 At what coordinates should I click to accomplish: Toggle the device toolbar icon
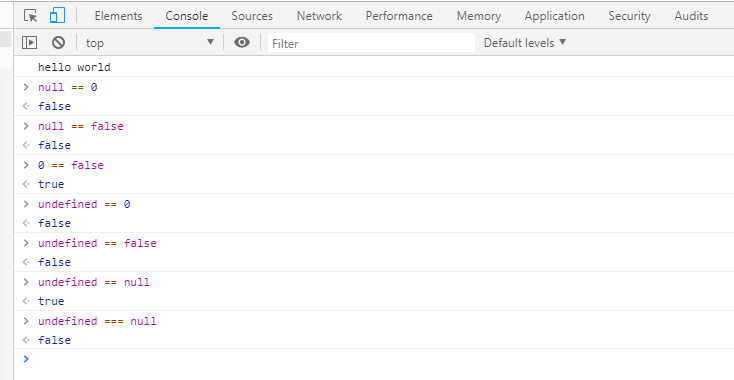57,16
